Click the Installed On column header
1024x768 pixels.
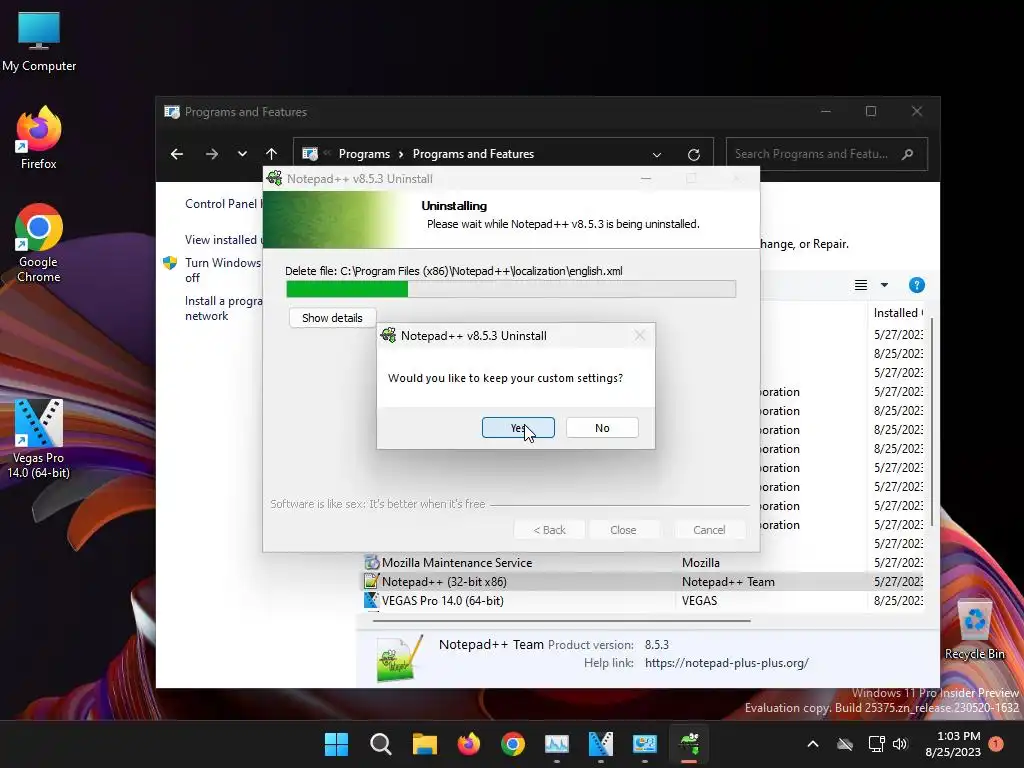point(897,313)
